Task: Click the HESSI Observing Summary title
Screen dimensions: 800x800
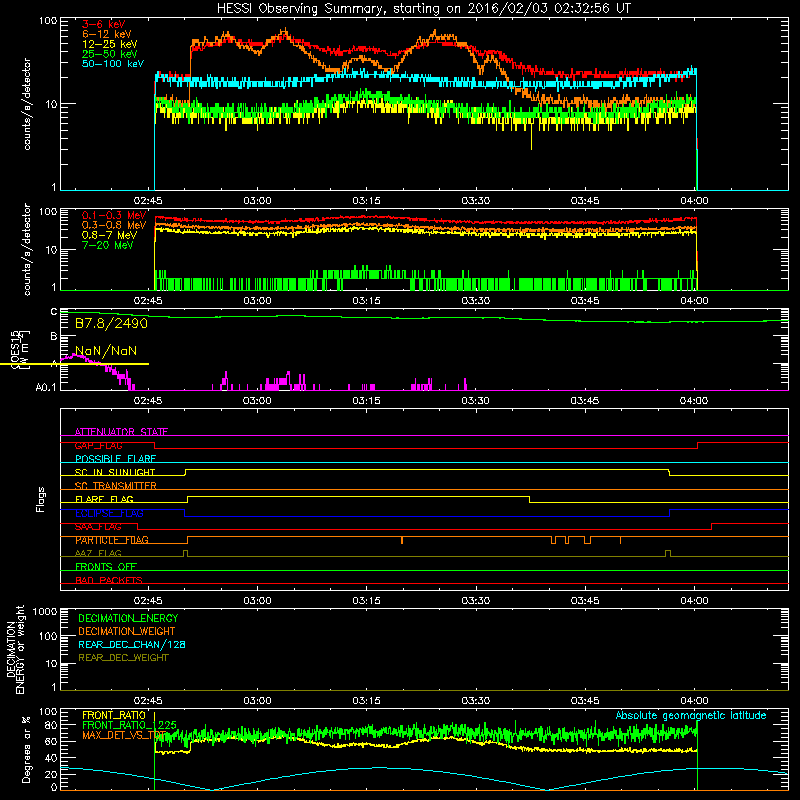Action: tap(423, 9)
